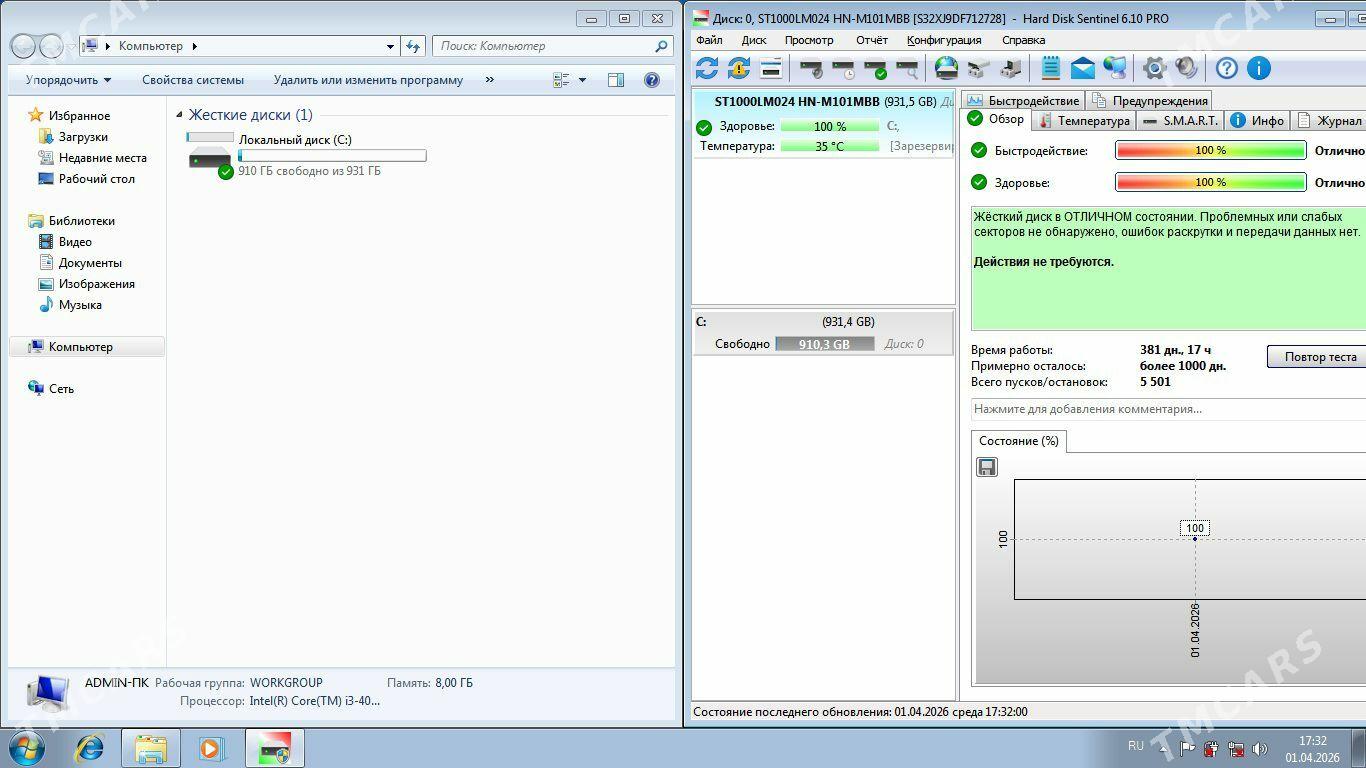Open Internet Explorer from the taskbar
1366x768 pixels.
point(90,748)
